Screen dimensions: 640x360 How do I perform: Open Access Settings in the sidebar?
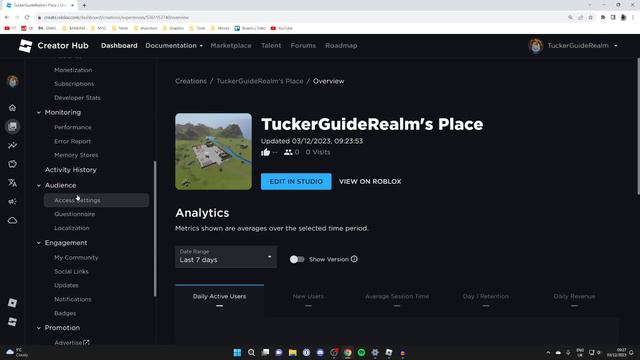96,200
